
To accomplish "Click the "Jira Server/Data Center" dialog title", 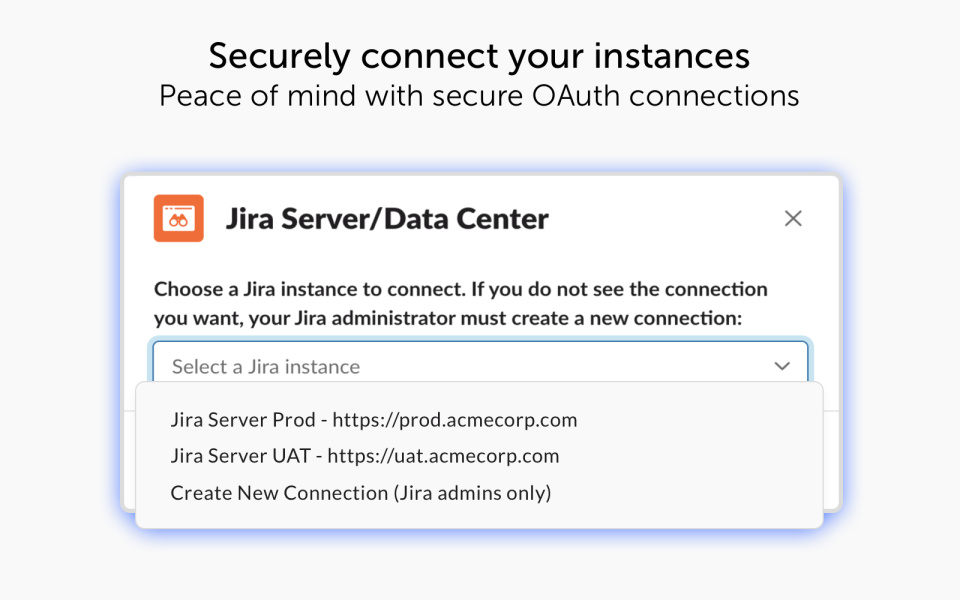I will tap(388, 218).
